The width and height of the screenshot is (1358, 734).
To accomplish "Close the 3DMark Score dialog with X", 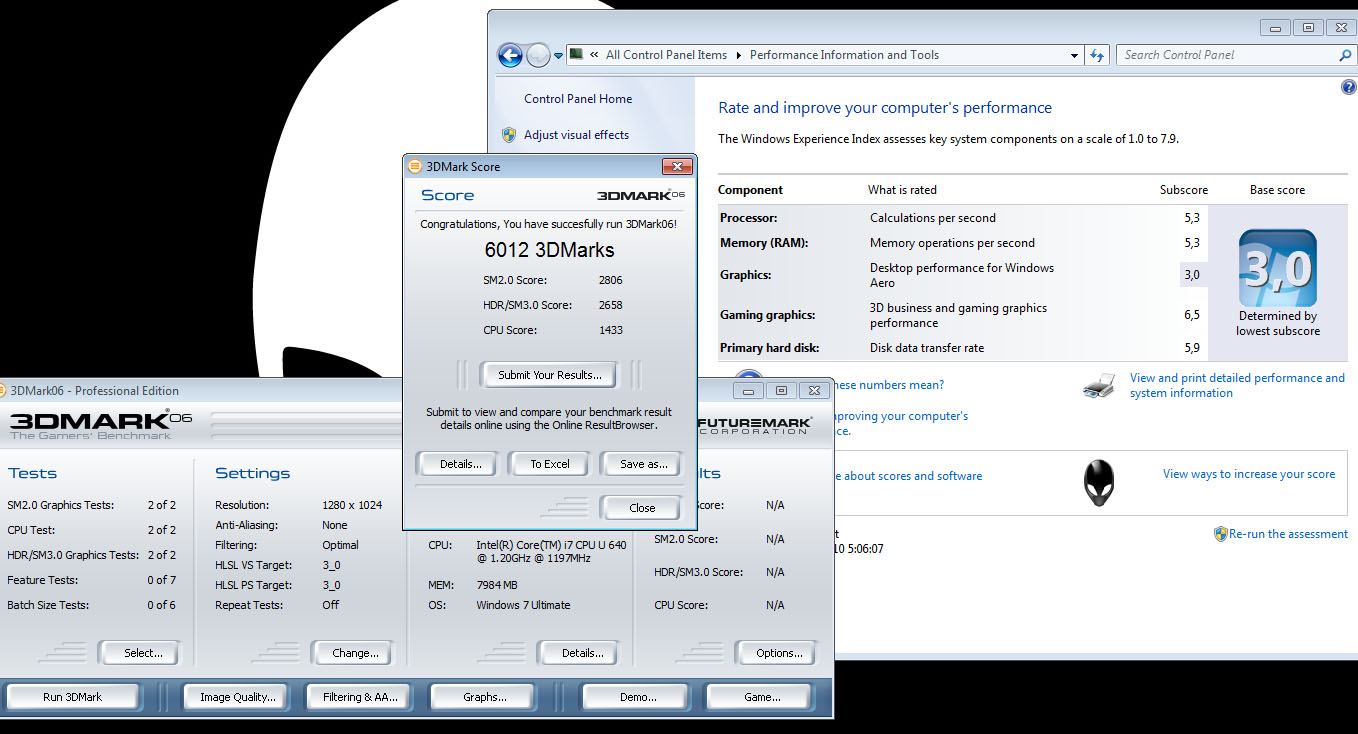I will tap(677, 167).
